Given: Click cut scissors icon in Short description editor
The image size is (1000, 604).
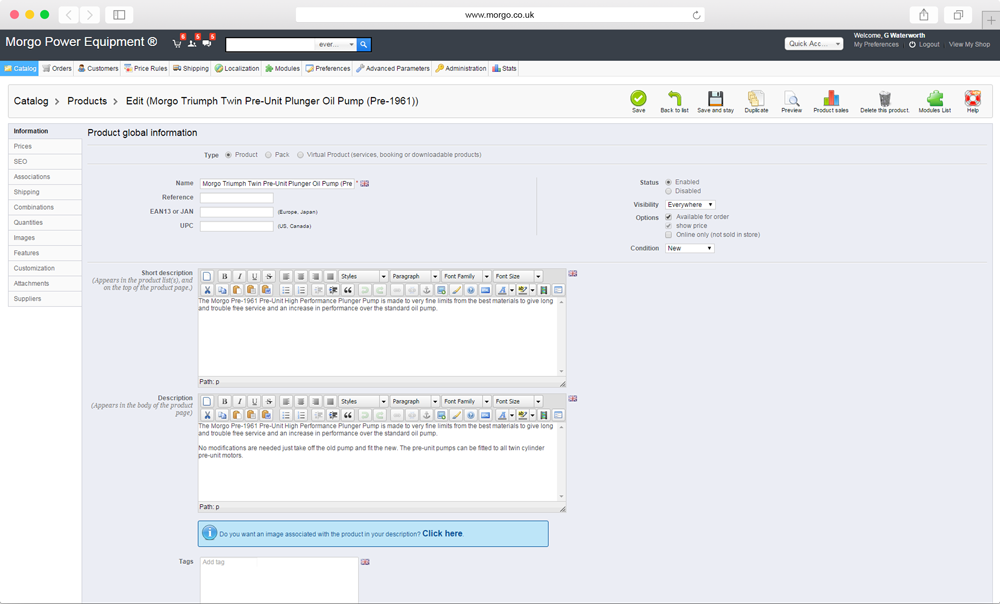Looking at the screenshot, I should 207,290.
